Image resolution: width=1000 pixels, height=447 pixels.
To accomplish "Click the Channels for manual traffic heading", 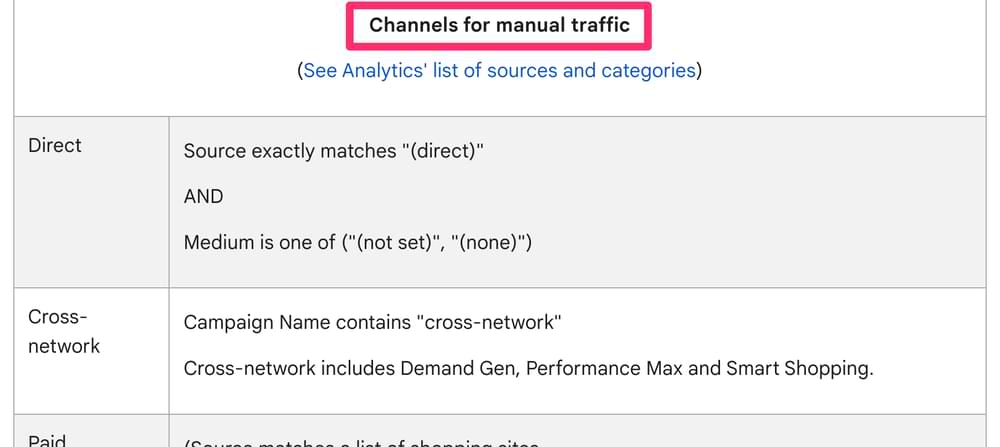I will (499, 26).
